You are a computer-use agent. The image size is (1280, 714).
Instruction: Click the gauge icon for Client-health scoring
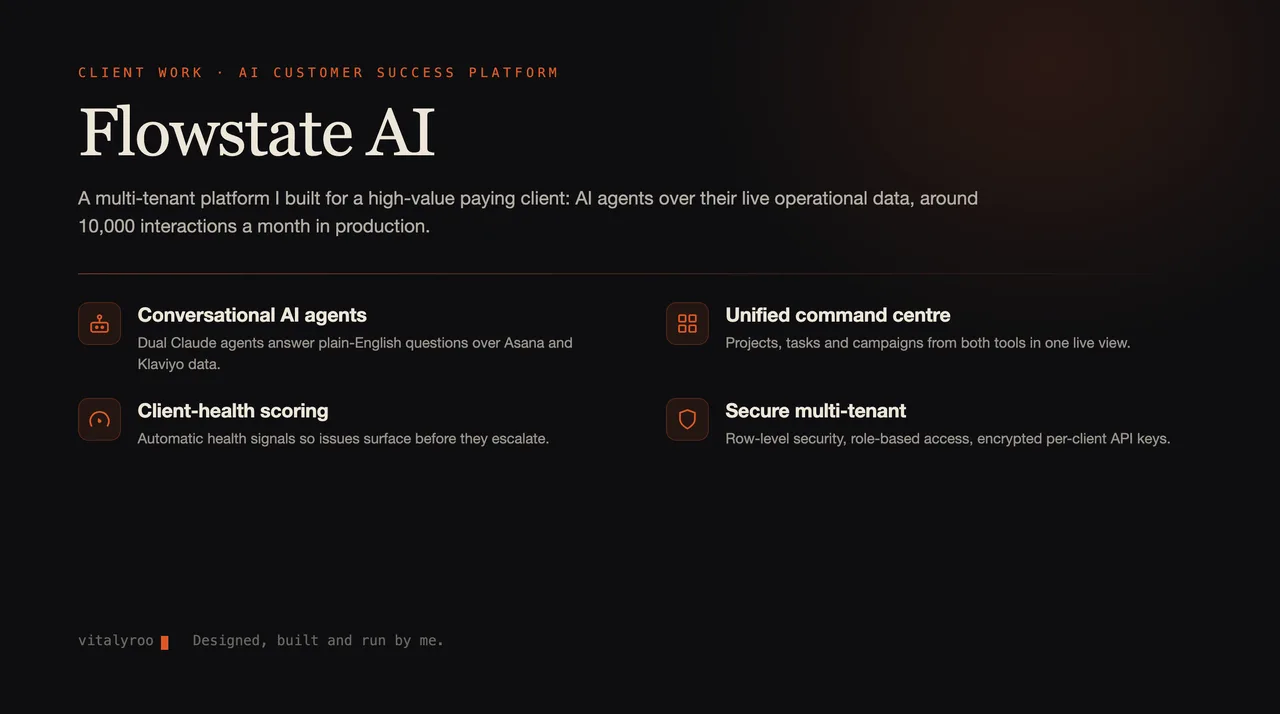pos(99,420)
